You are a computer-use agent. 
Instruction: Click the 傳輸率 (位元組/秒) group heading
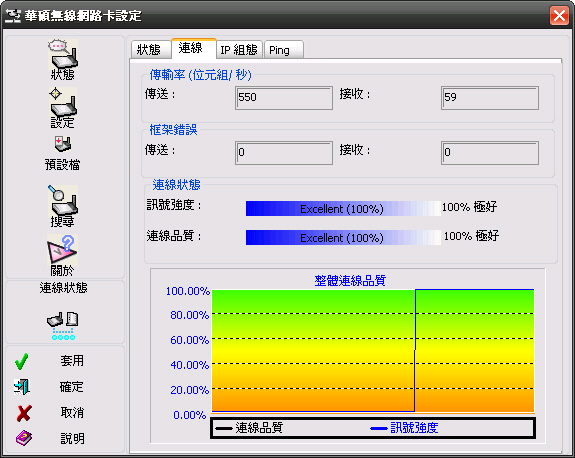[201, 75]
